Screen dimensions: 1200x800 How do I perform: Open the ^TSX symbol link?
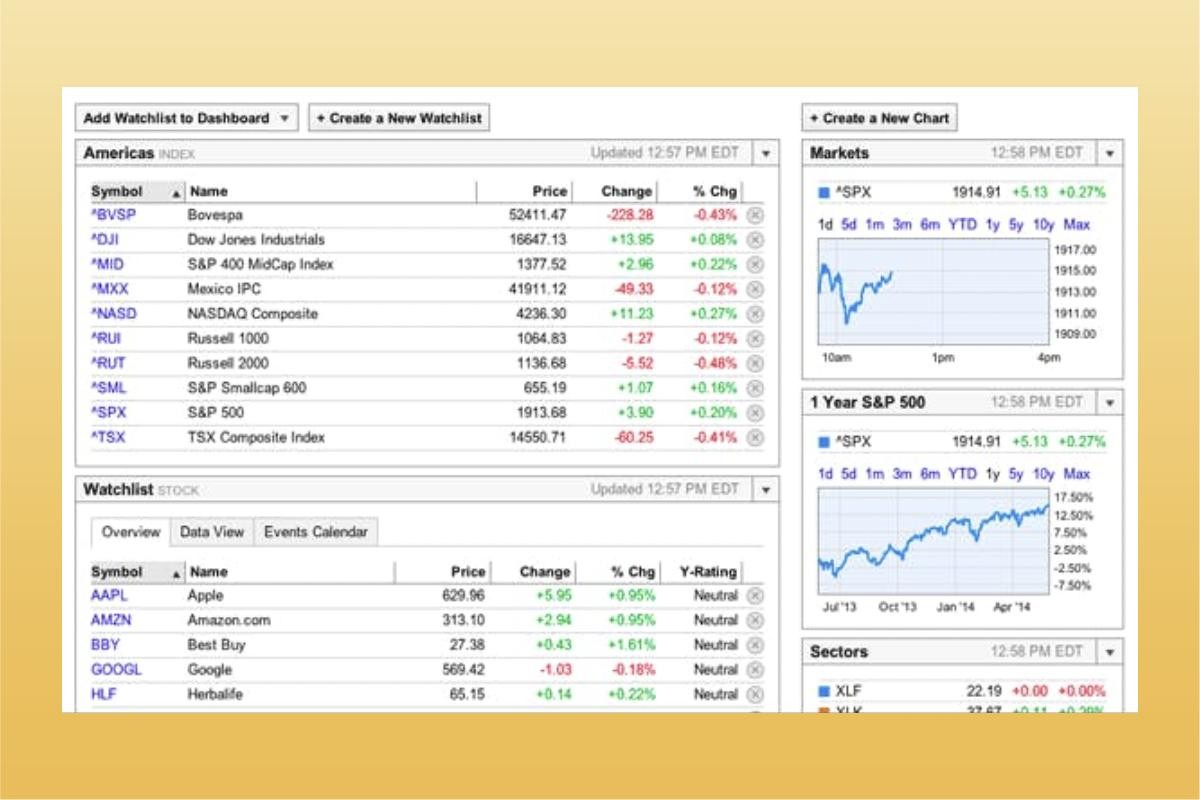[x=108, y=437]
